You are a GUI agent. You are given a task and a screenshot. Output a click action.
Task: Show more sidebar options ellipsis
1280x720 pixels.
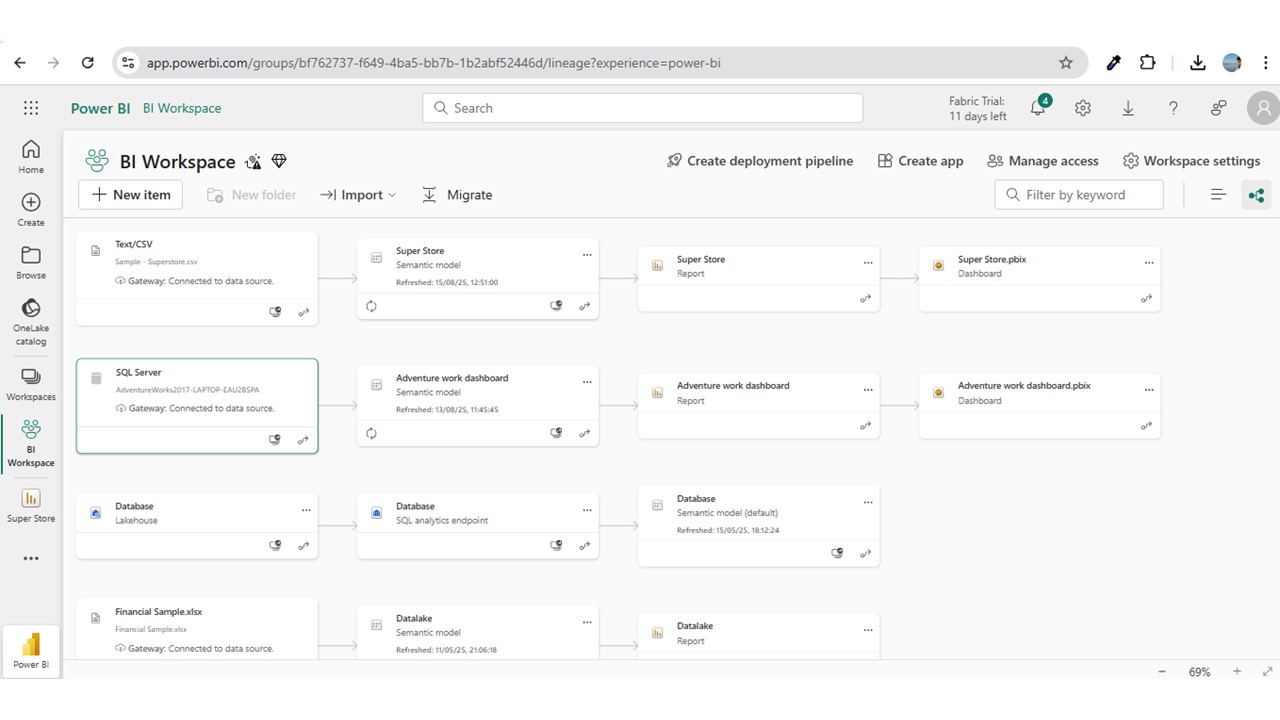pos(31,558)
